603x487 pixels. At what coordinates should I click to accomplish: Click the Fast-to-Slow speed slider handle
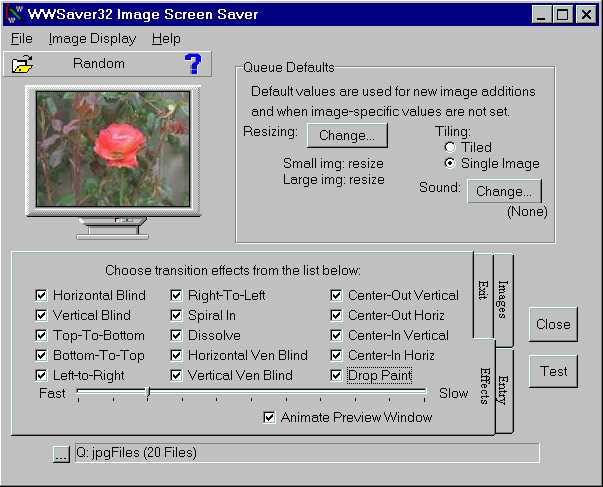(x=148, y=393)
